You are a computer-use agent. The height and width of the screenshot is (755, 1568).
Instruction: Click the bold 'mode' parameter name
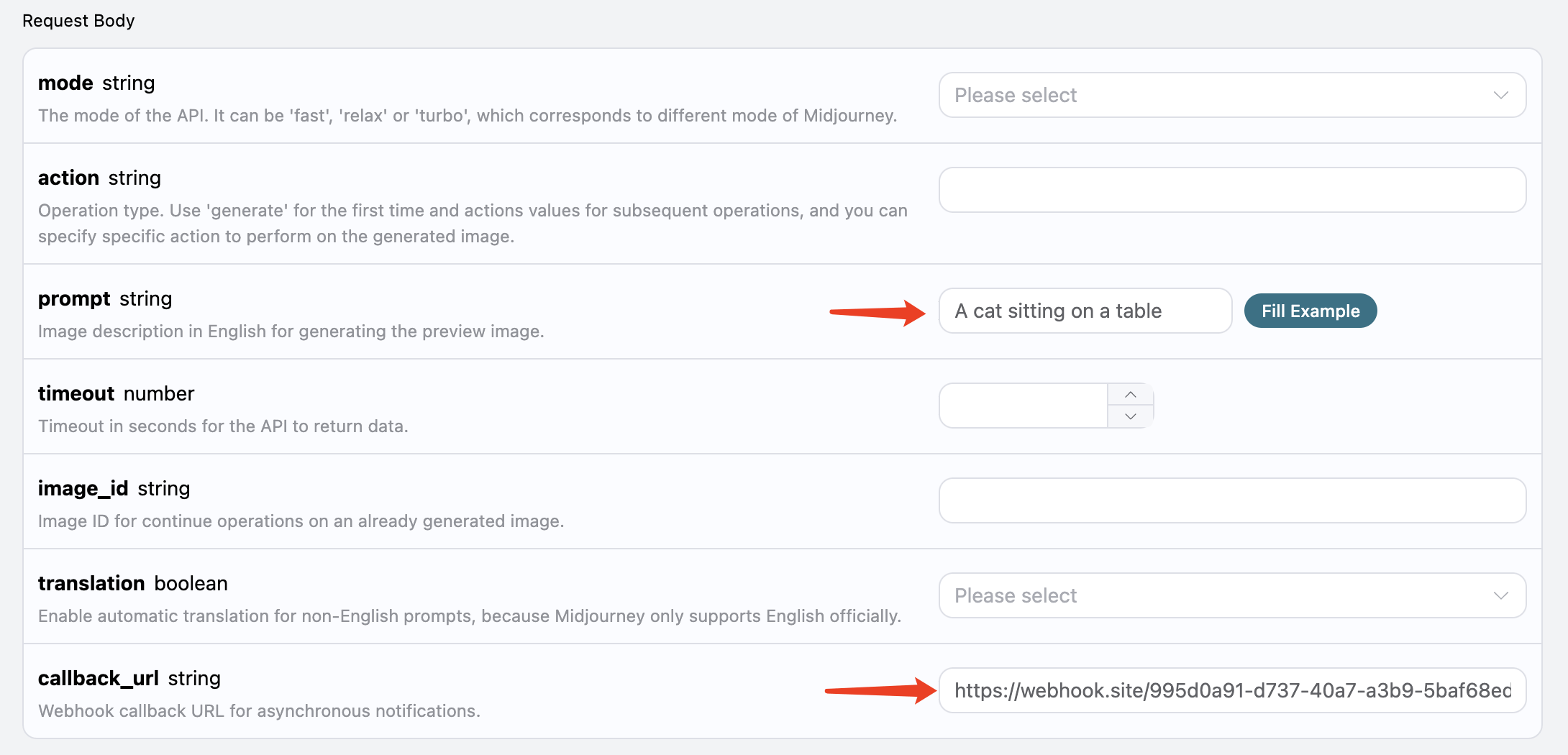65,83
